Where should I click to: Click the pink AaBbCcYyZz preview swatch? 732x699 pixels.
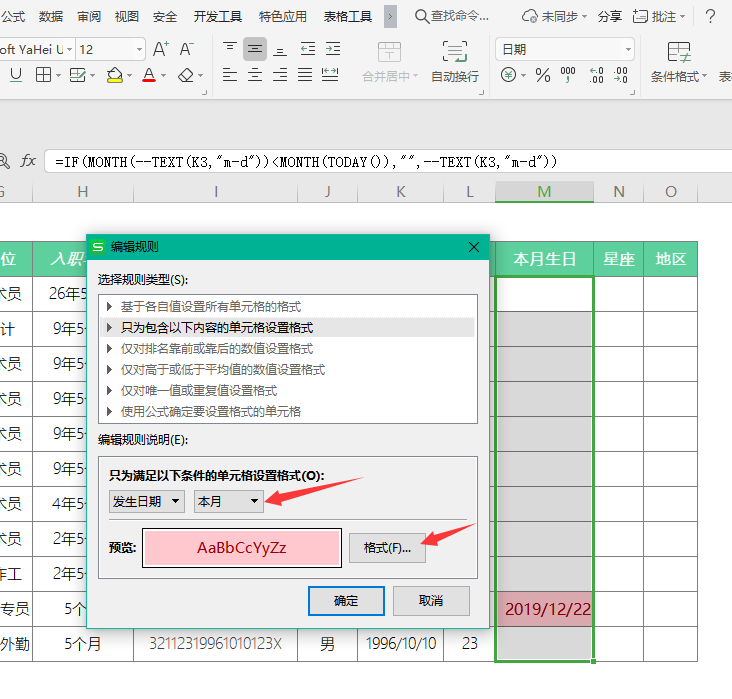tap(242, 548)
